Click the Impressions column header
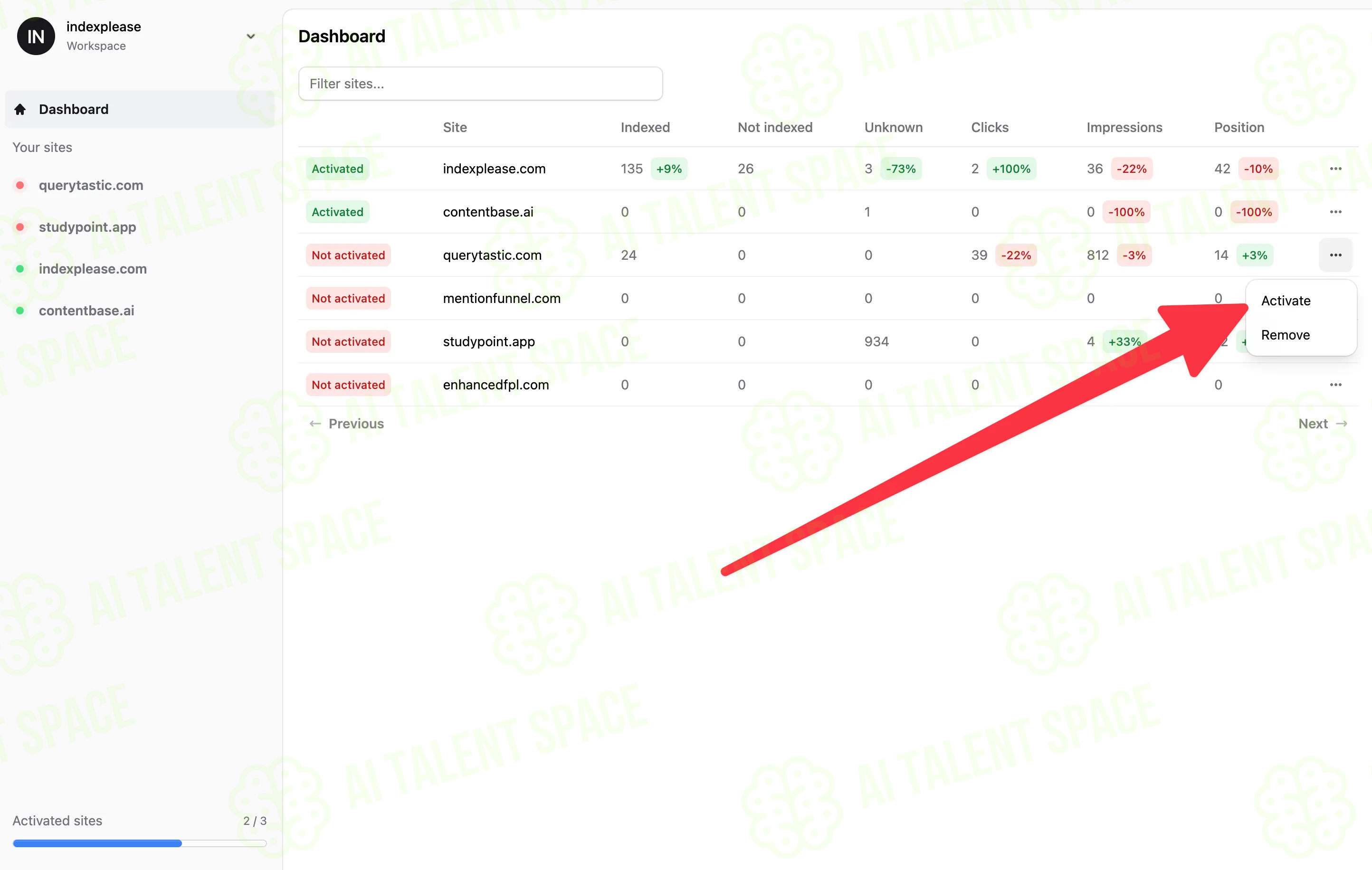 coord(1124,128)
